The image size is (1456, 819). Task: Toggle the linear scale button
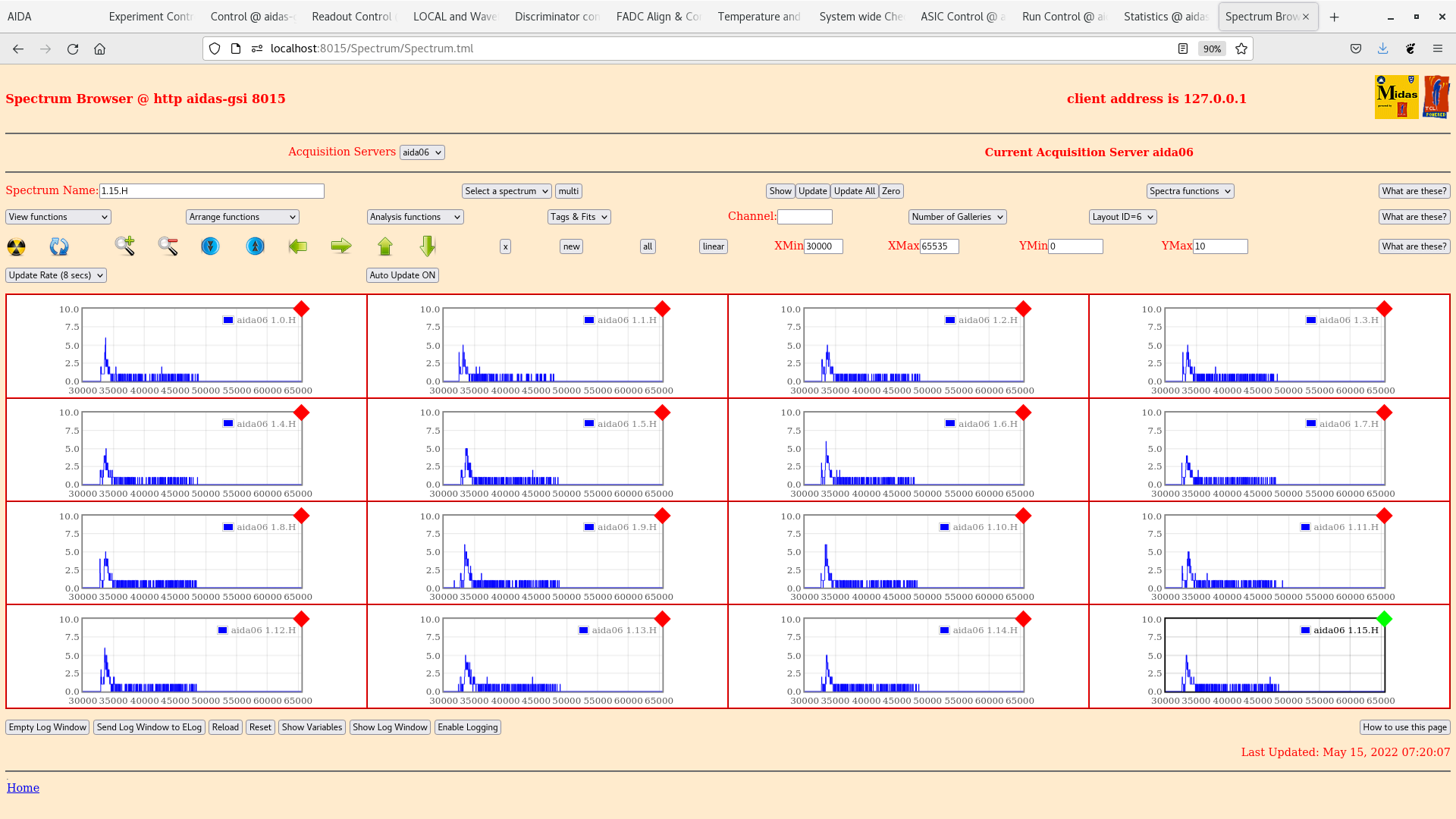click(x=713, y=246)
